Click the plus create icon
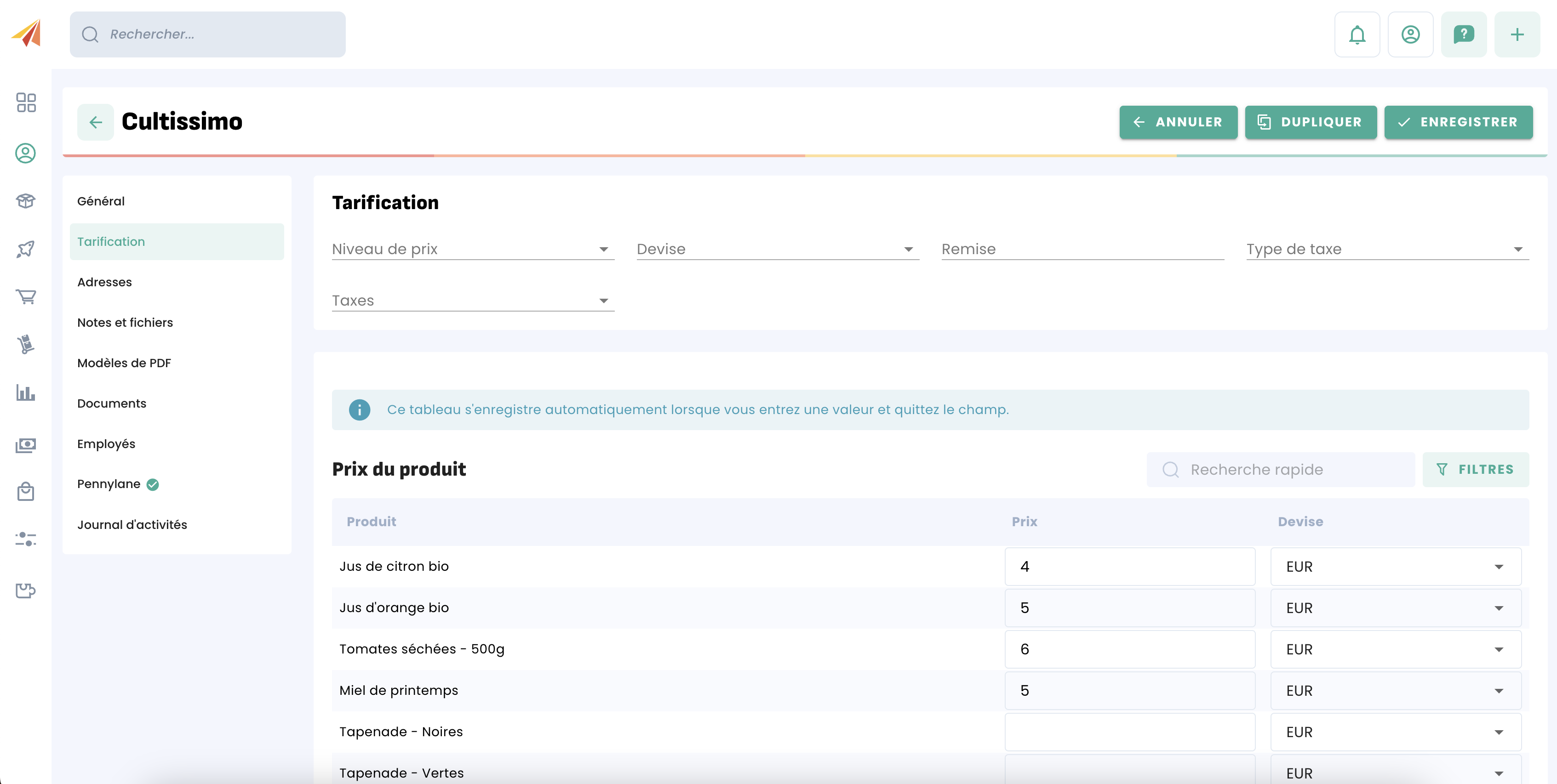The height and width of the screenshot is (784, 1557). pyautogui.click(x=1517, y=34)
